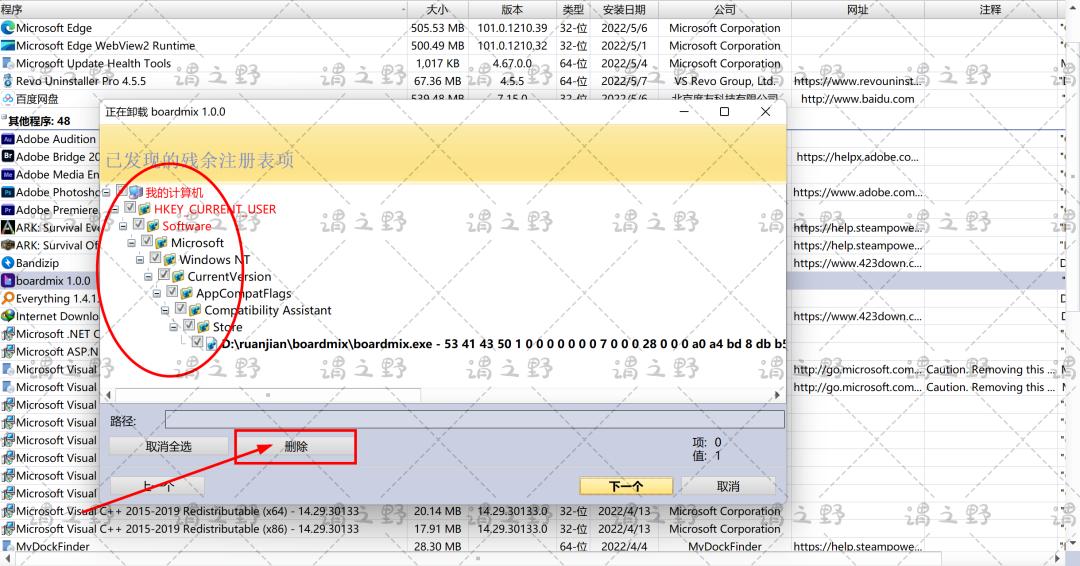Select the Microsoft .NET row icon
This screenshot has width=1080, height=566.
[x=8, y=334]
